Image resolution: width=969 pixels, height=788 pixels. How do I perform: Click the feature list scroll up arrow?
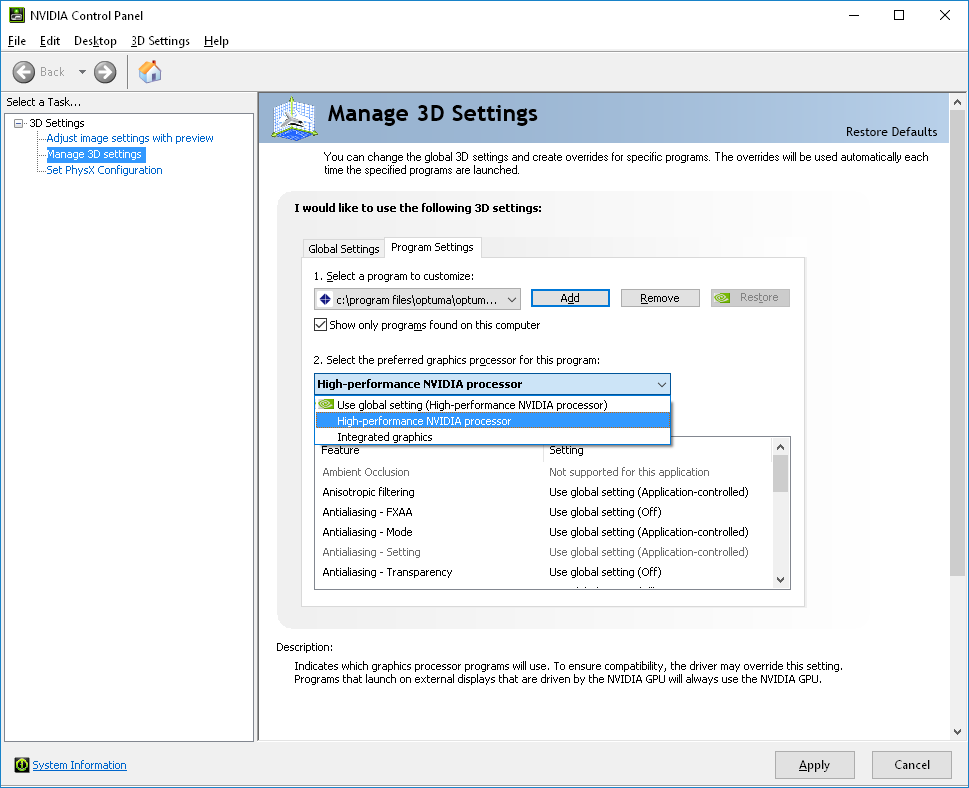(781, 447)
